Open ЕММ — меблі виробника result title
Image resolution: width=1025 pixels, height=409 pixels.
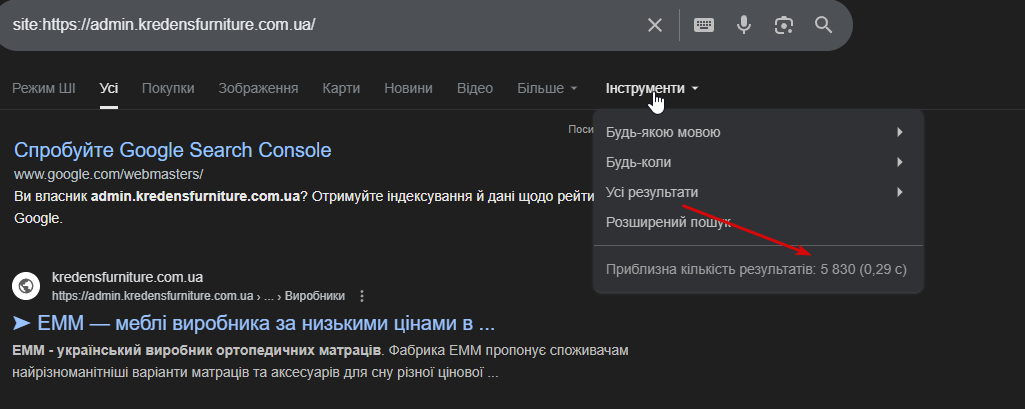254,323
